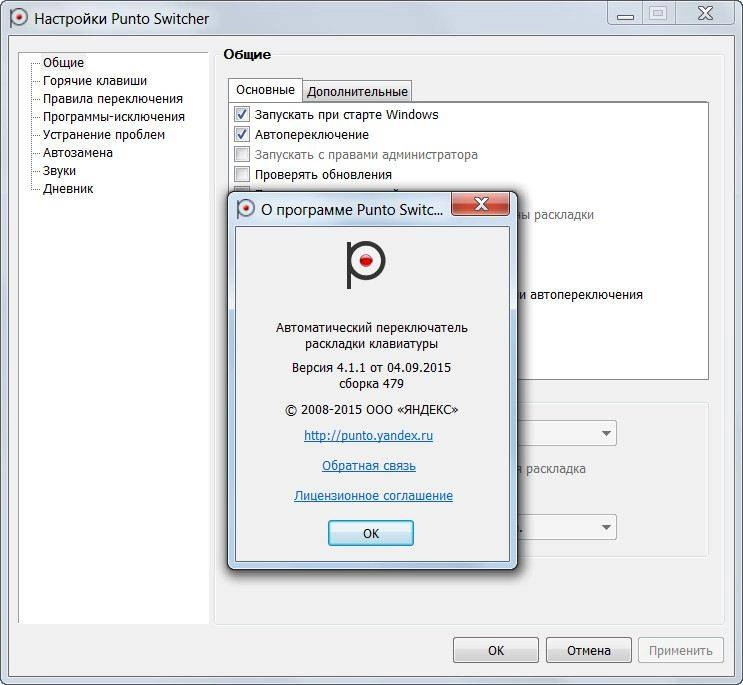
Task: Open the lower dropdown in settings window
Action: (x=606, y=527)
